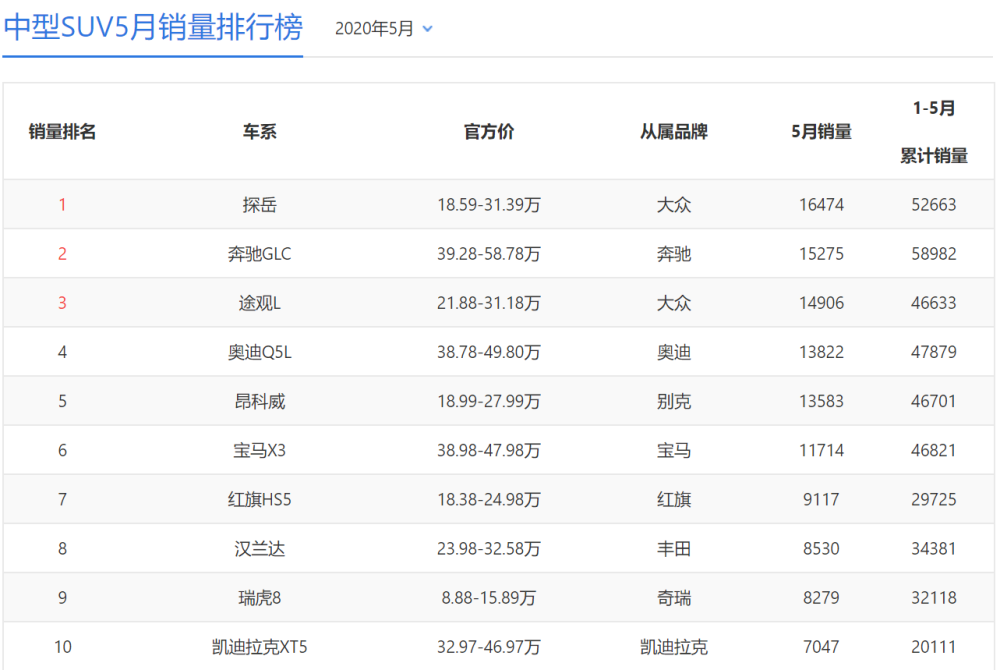Click cumulative sales value 46821
Screen dimensions: 1000x670
pyautogui.click(x=934, y=450)
